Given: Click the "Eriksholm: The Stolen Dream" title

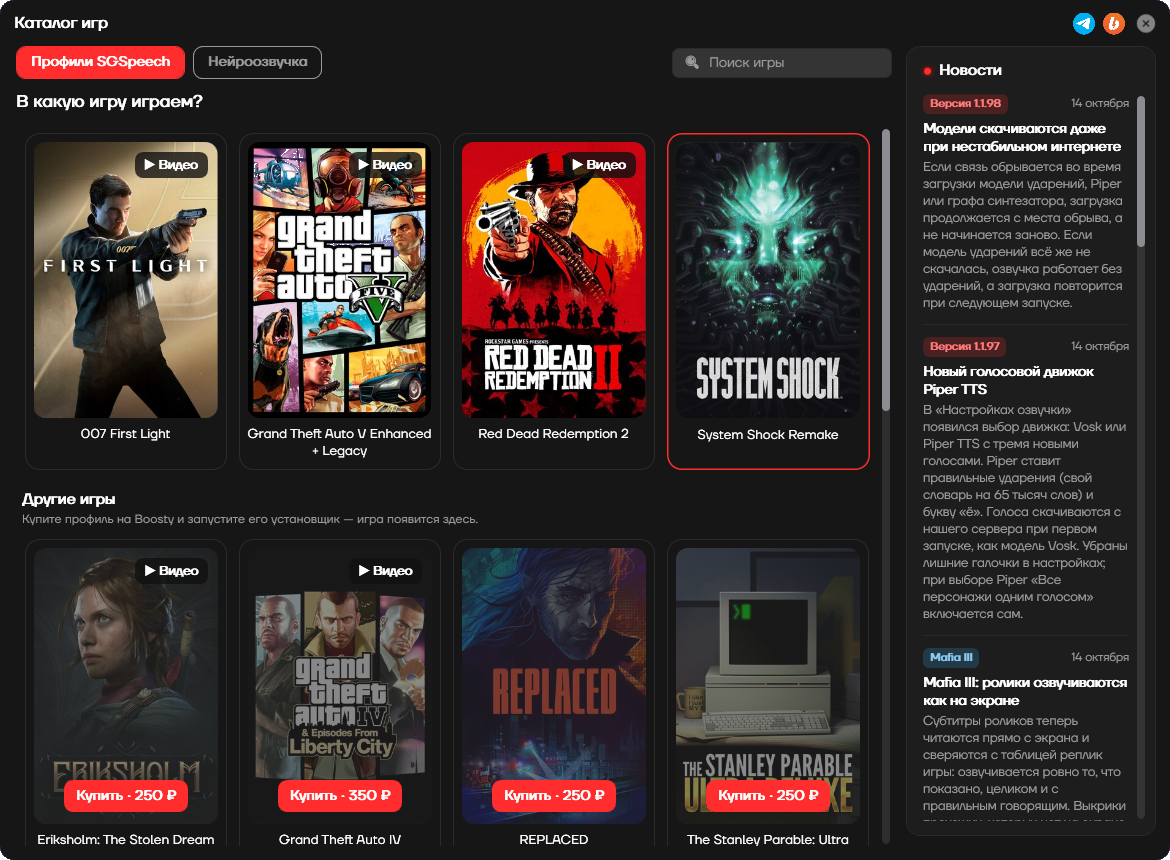Looking at the screenshot, I should coord(126,840).
